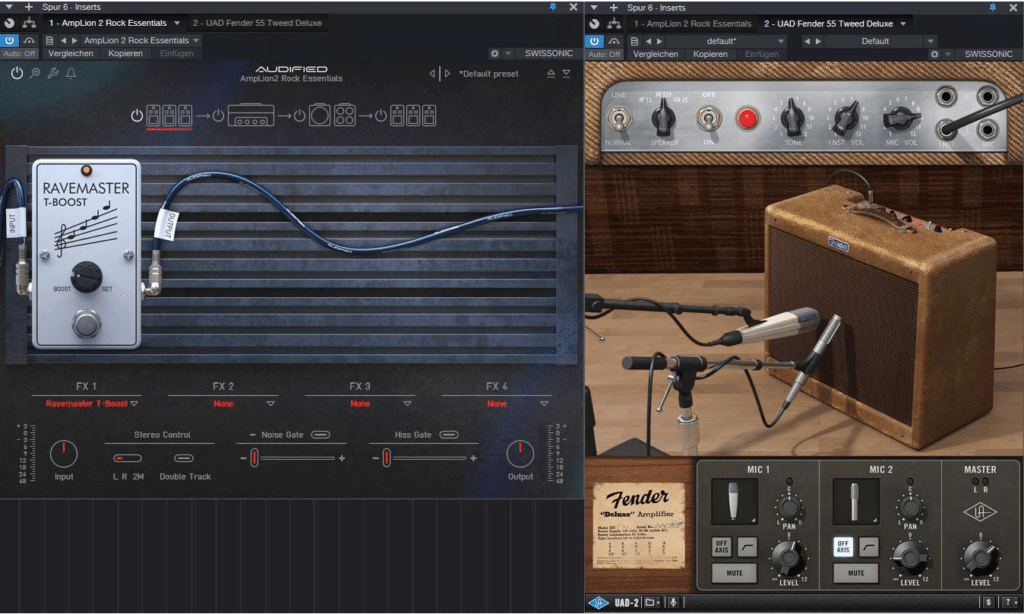The height and width of the screenshot is (614, 1024).
Task: Open left window plugin settings gear
Action: click(x=494, y=54)
